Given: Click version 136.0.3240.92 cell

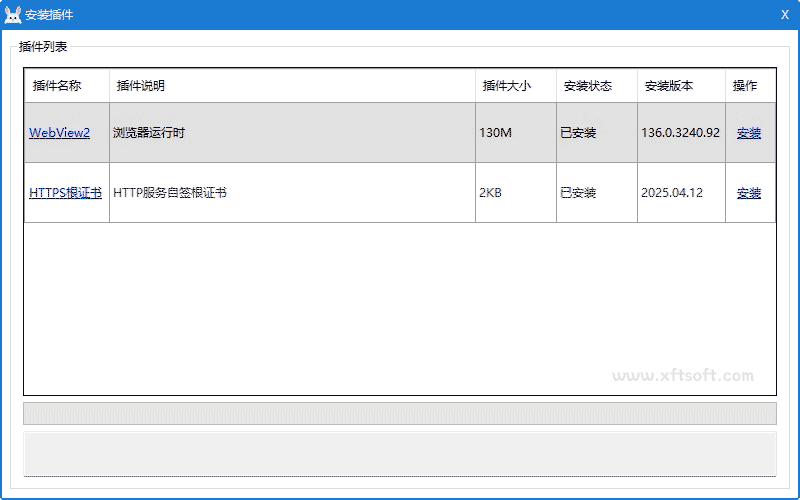Looking at the screenshot, I should [x=682, y=133].
